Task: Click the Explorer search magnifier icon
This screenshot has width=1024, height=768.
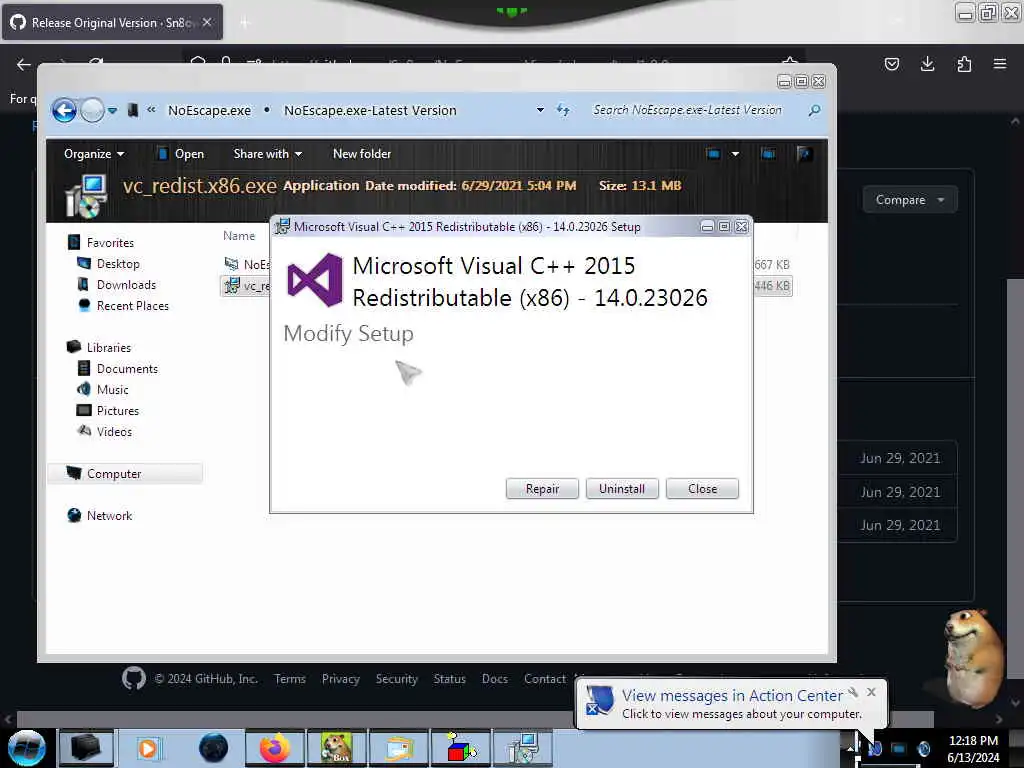Action: (814, 110)
